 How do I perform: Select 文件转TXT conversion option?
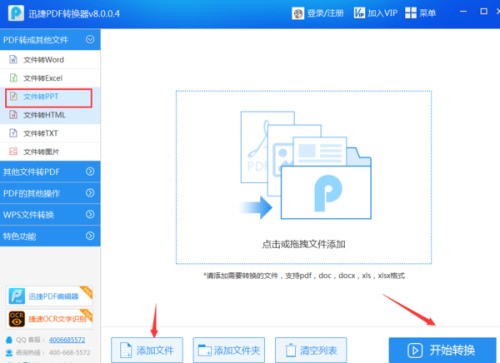tap(50, 133)
